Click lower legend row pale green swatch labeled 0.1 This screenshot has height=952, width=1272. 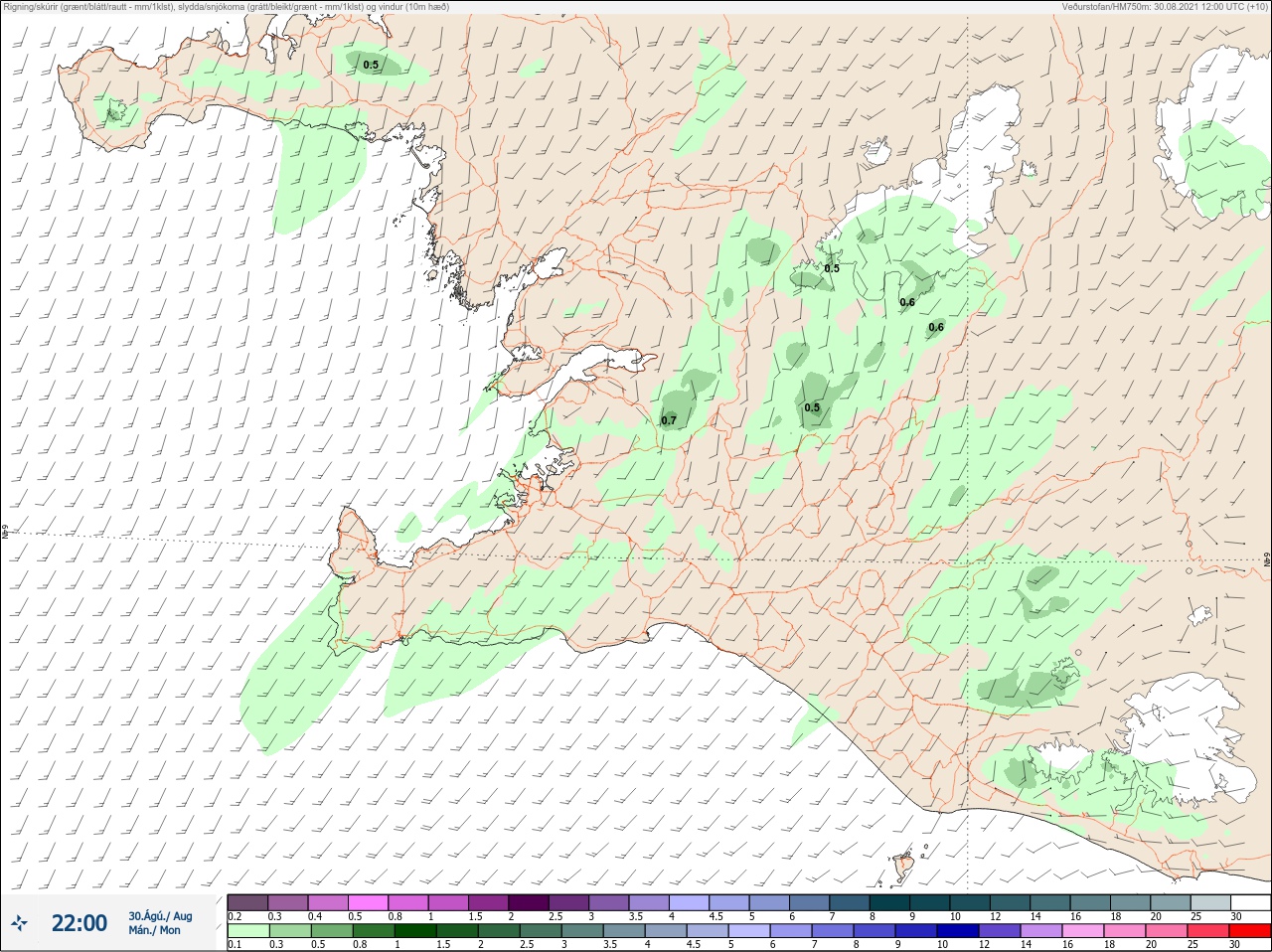pyautogui.click(x=246, y=931)
